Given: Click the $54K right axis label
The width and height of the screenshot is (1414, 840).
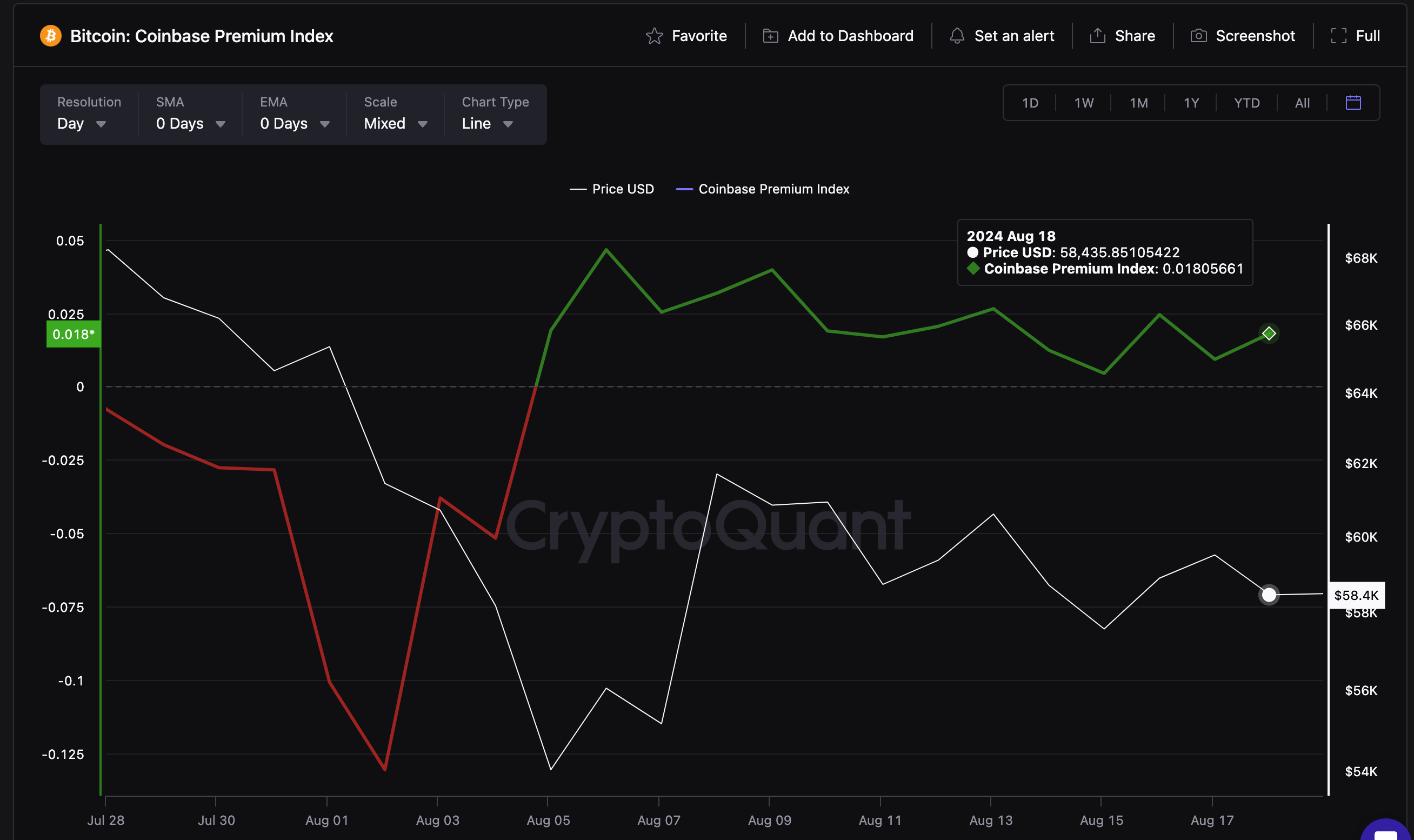Looking at the screenshot, I should click(x=1361, y=771).
